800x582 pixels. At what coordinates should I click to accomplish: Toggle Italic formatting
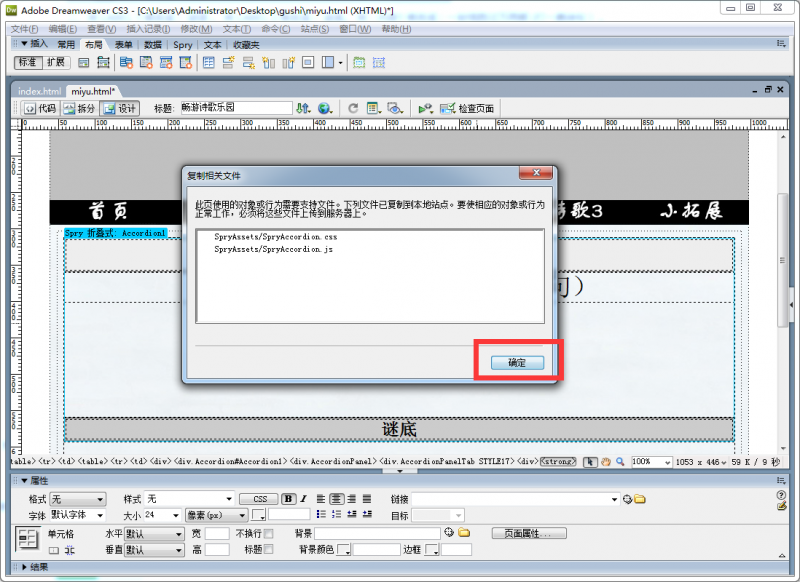tap(304, 499)
